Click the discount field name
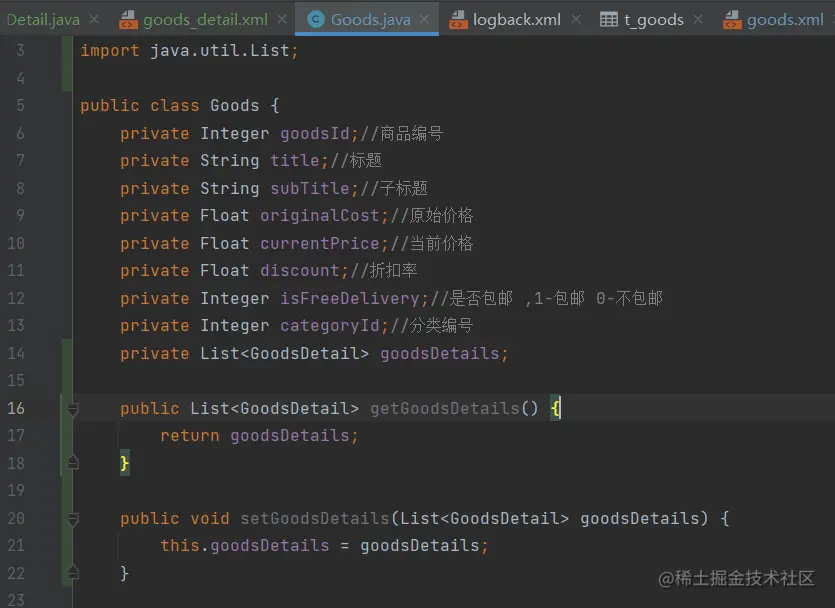 click(x=300, y=270)
